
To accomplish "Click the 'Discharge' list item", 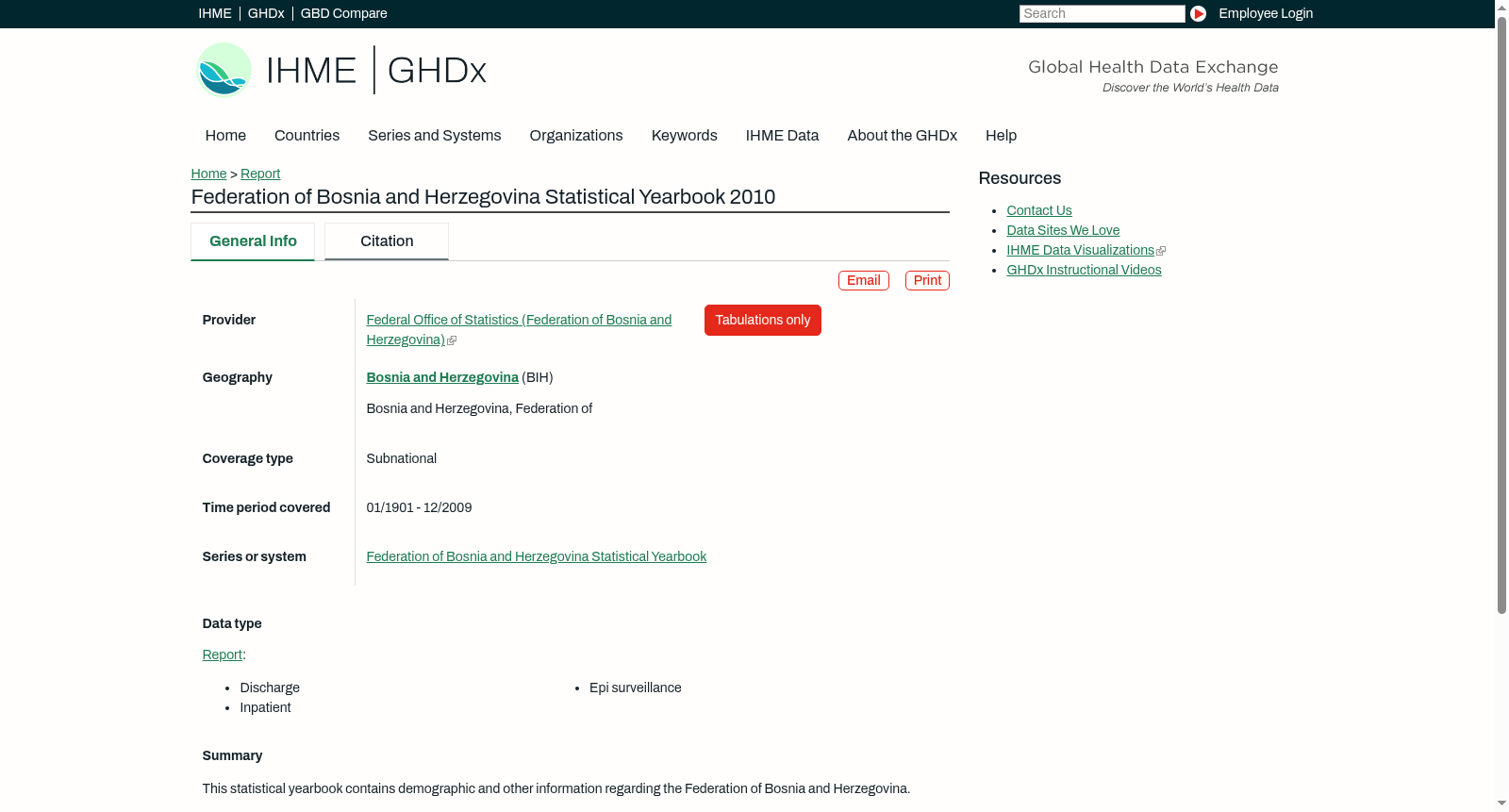I will (270, 688).
